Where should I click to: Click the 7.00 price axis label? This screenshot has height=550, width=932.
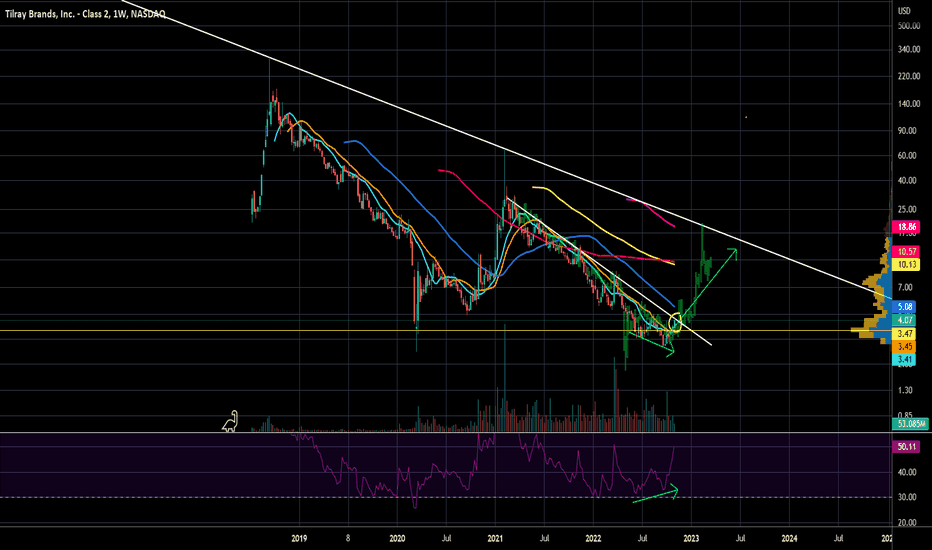click(x=905, y=287)
